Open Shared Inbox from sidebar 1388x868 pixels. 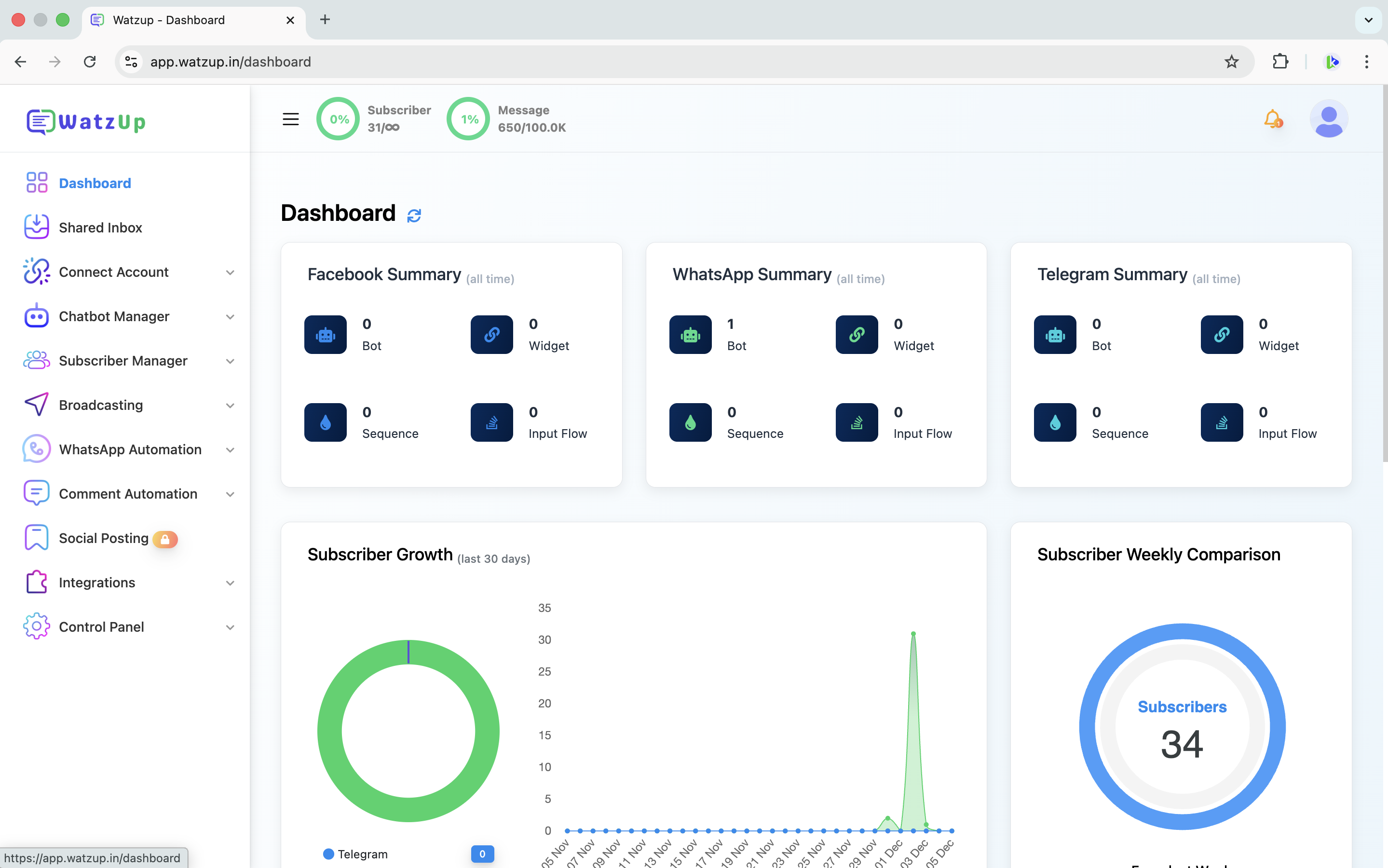point(100,227)
